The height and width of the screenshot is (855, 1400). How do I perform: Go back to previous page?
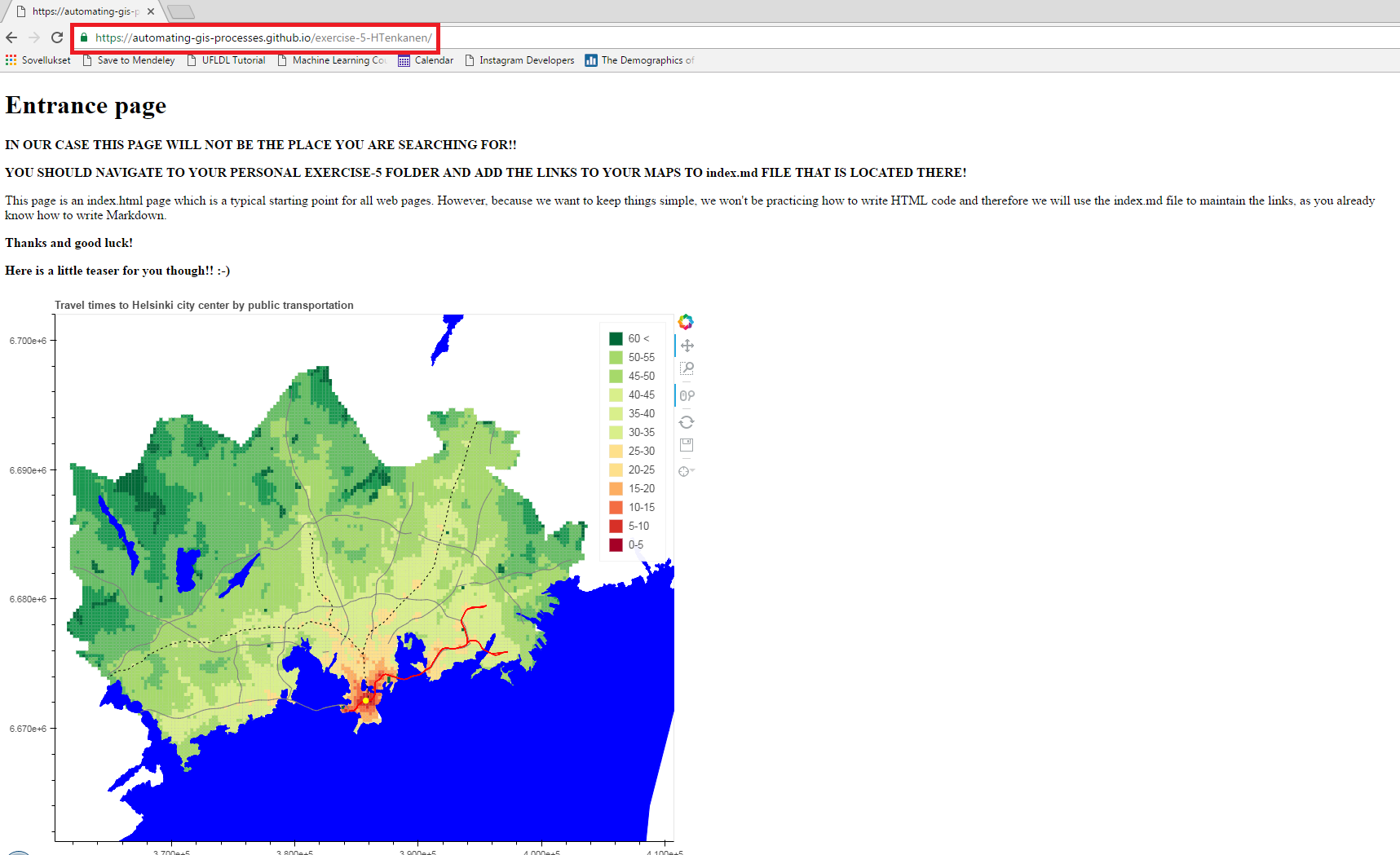[x=11, y=37]
